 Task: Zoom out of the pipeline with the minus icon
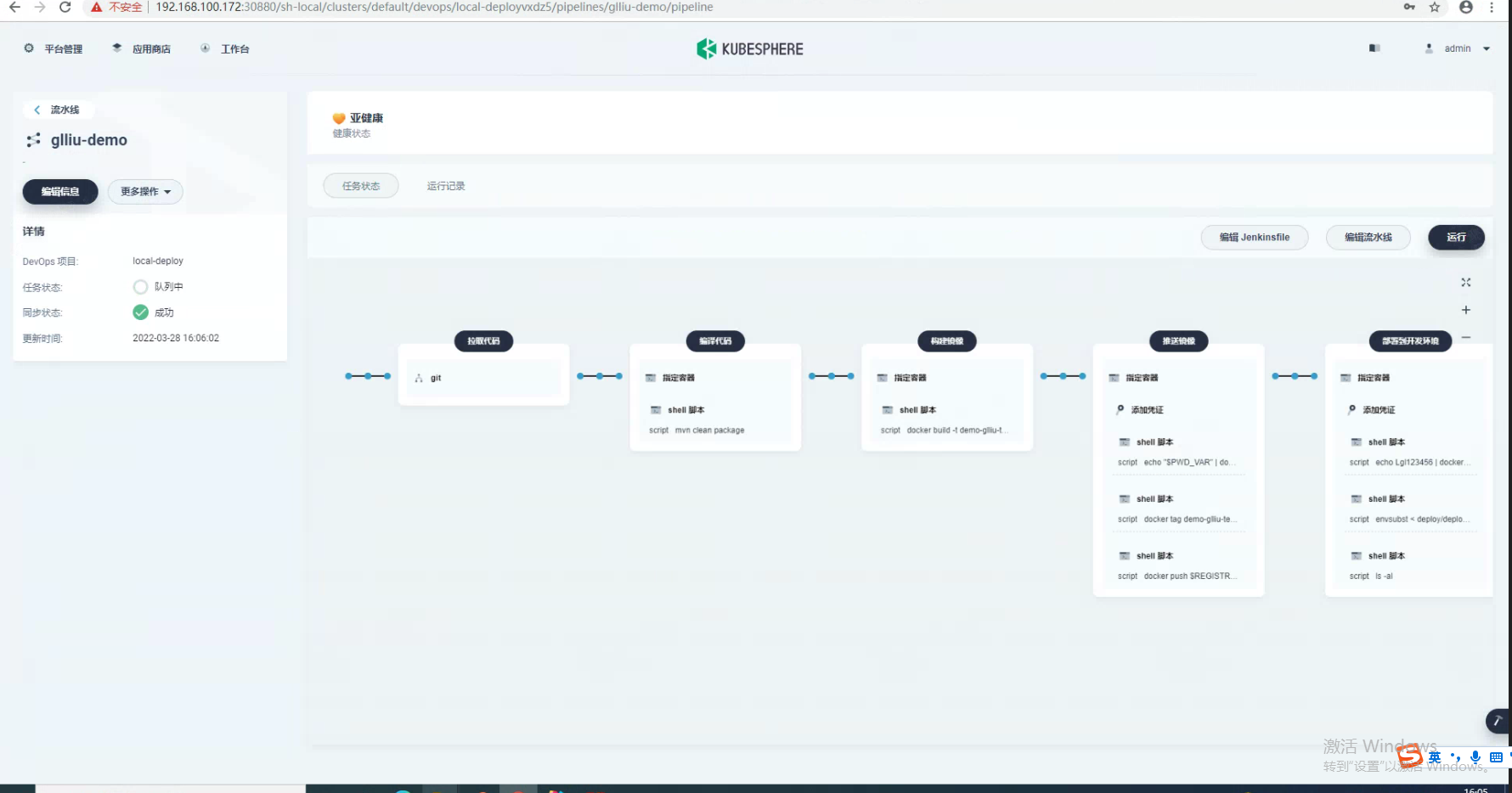[x=1465, y=338]
